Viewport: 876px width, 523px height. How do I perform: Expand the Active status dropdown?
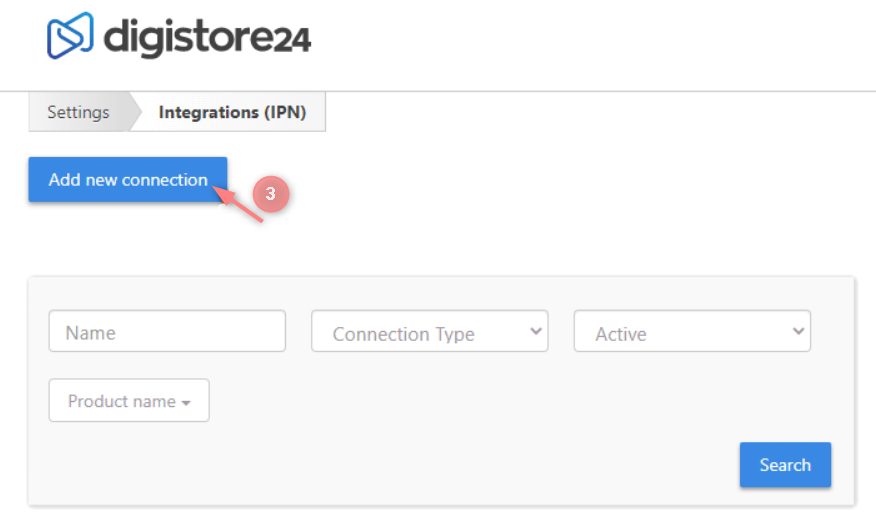point(691,331)
